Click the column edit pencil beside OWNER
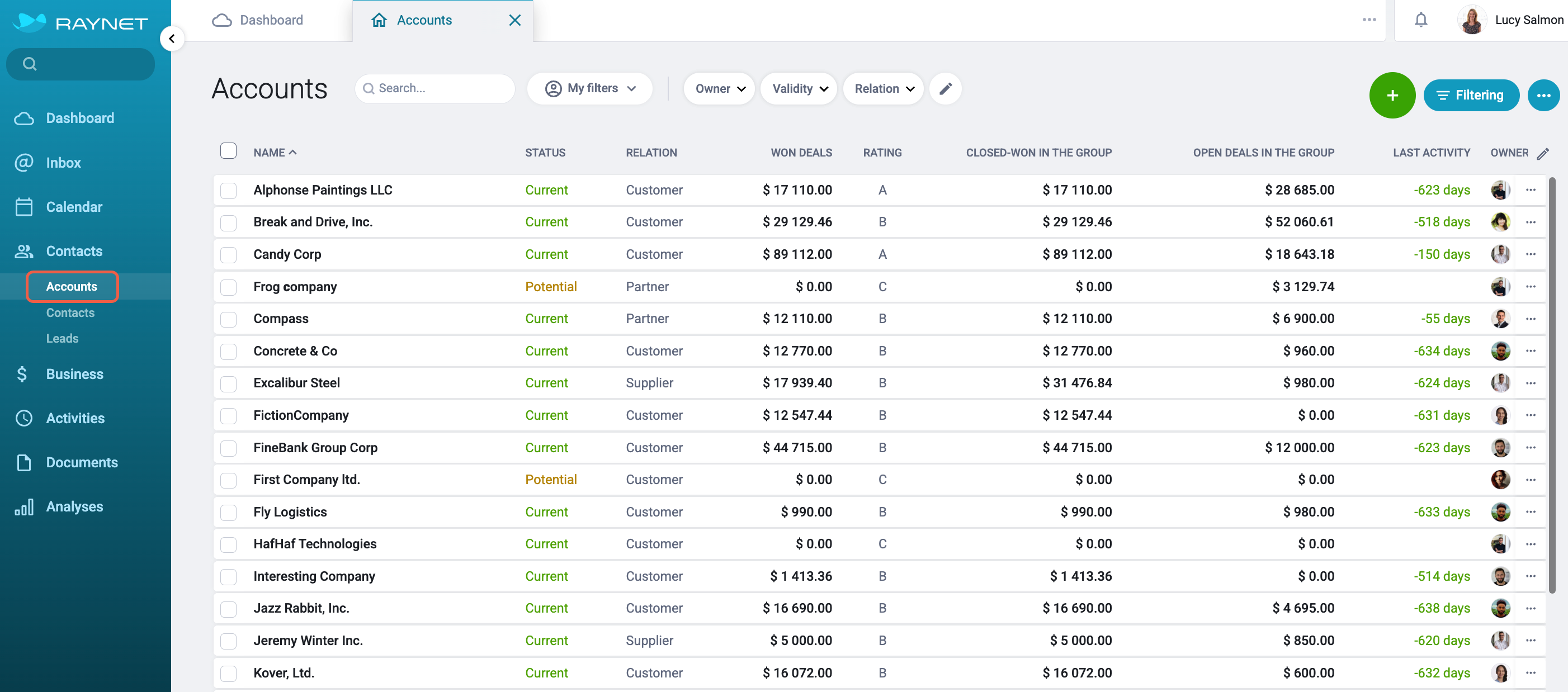The image size is (1568, 692). tap(1542, 153)
